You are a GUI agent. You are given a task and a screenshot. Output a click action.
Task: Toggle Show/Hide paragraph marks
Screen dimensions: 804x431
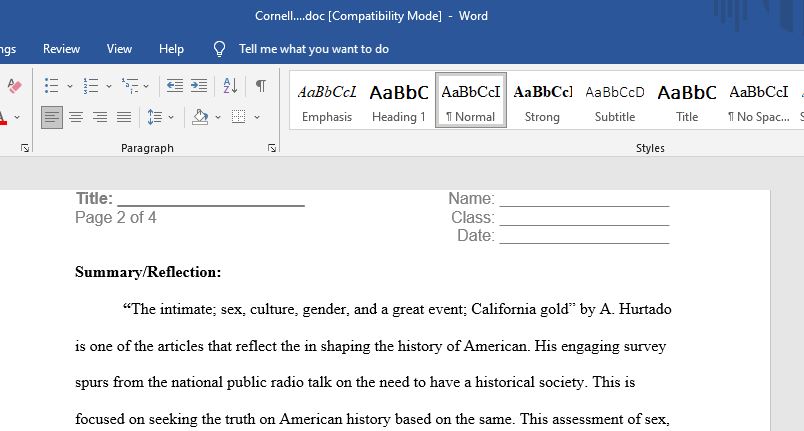(x=260, y=86)
